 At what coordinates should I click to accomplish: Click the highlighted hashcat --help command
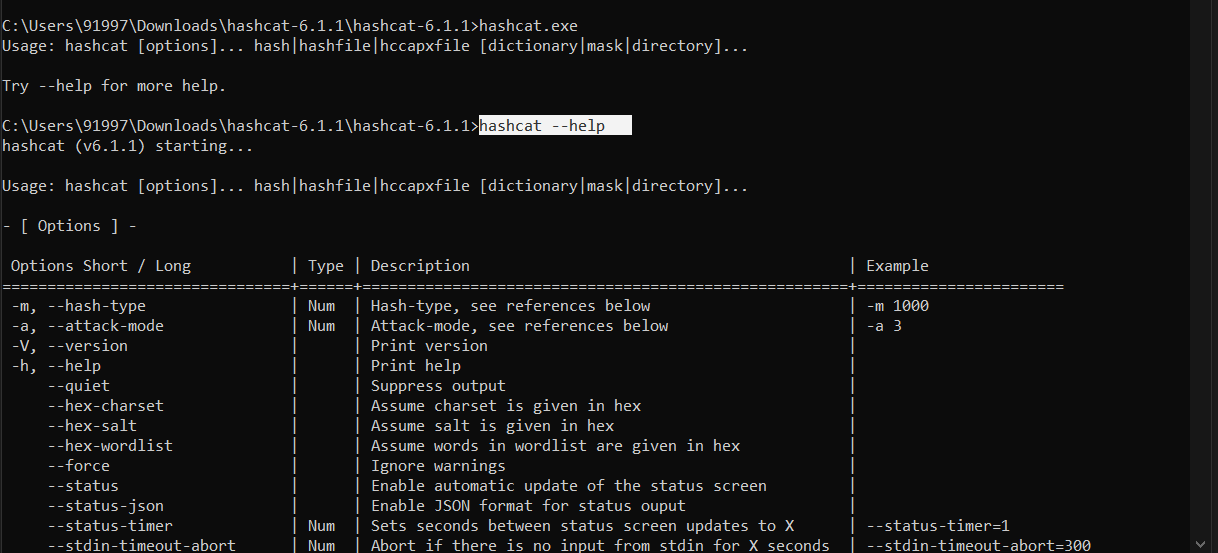click(542, 126)
